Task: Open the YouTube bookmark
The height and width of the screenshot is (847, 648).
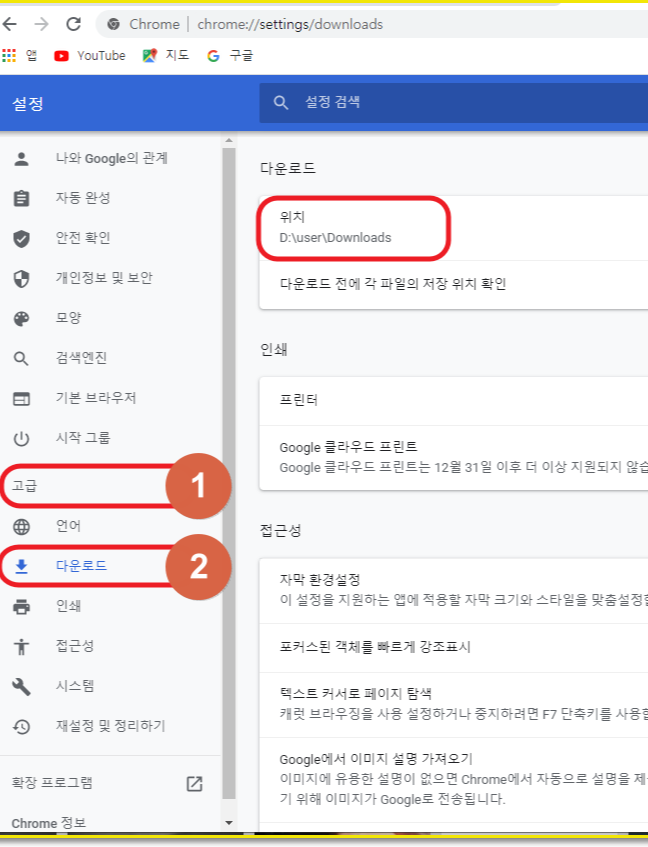Action: pyautogui.click(x=89, y=56)
